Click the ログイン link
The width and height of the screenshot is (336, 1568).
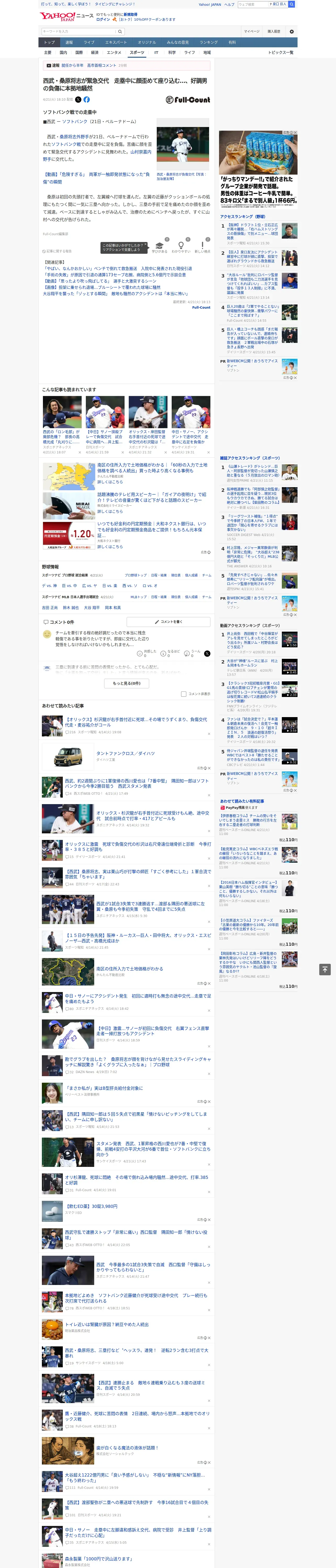[x=103, y=20]
